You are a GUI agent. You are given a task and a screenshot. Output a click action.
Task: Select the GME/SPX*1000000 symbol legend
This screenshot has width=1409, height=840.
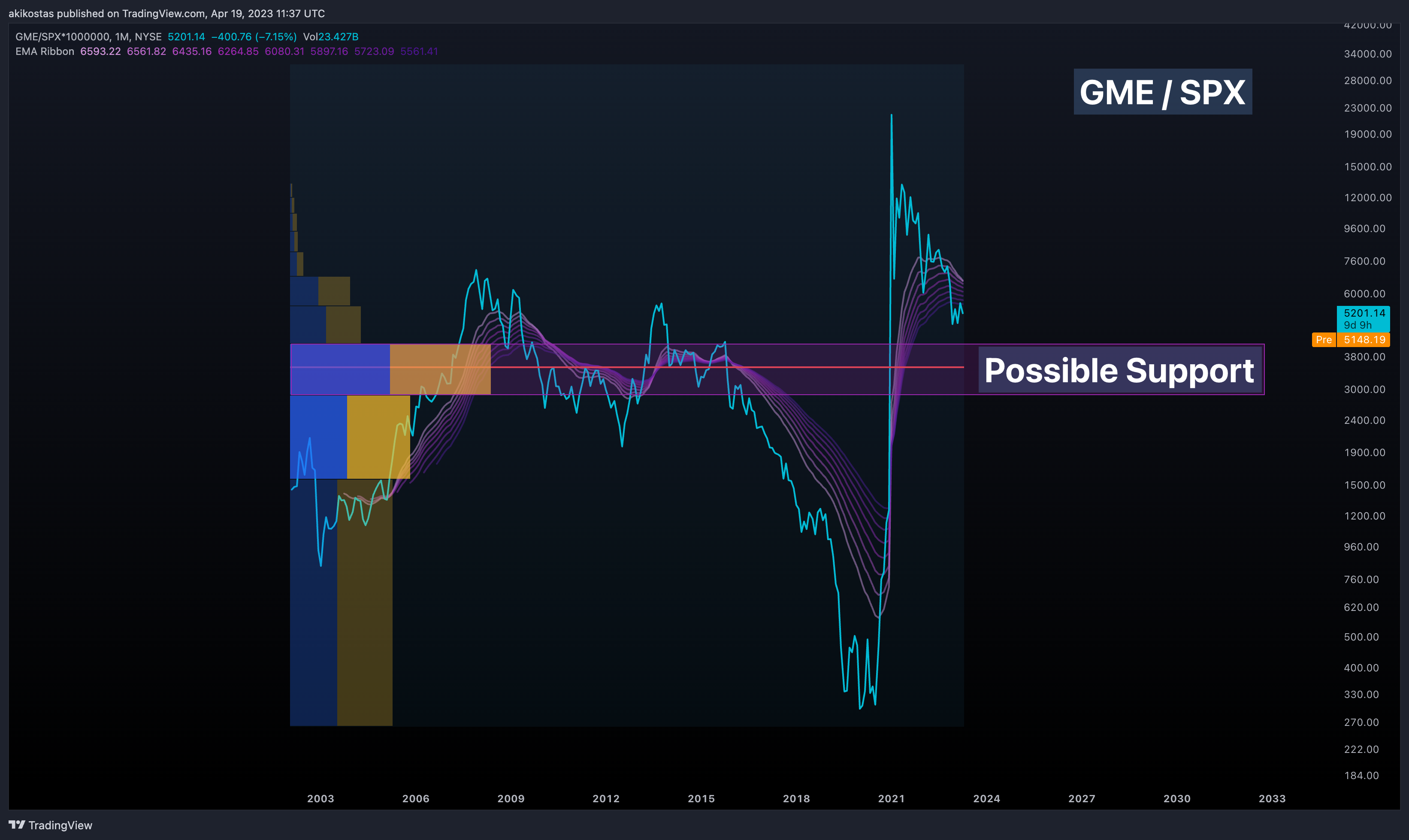(88, 37)
